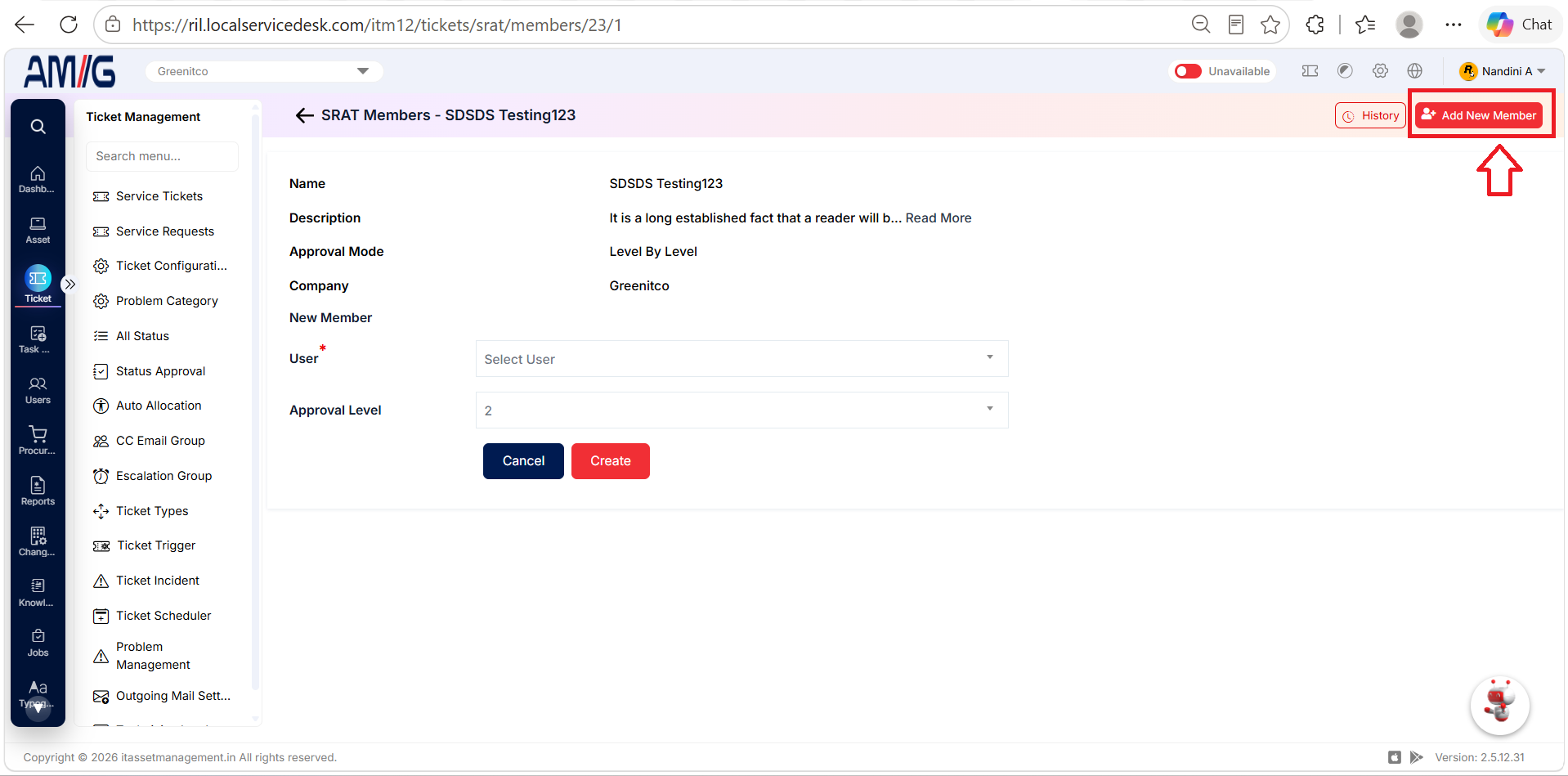Open Escalation Group menu item
The height and width of the screenshot is (776, 1568).
tap(164, 476)
